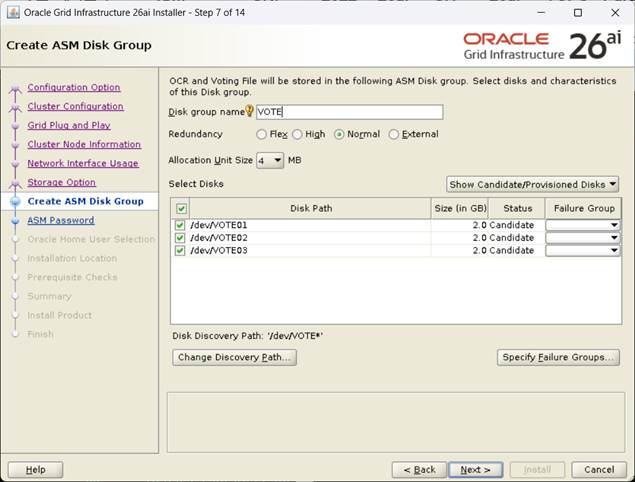This screenshot has width=635, height=482.
Task: Click the Java installer icon in title bar
Action: (x=13, y=13)
